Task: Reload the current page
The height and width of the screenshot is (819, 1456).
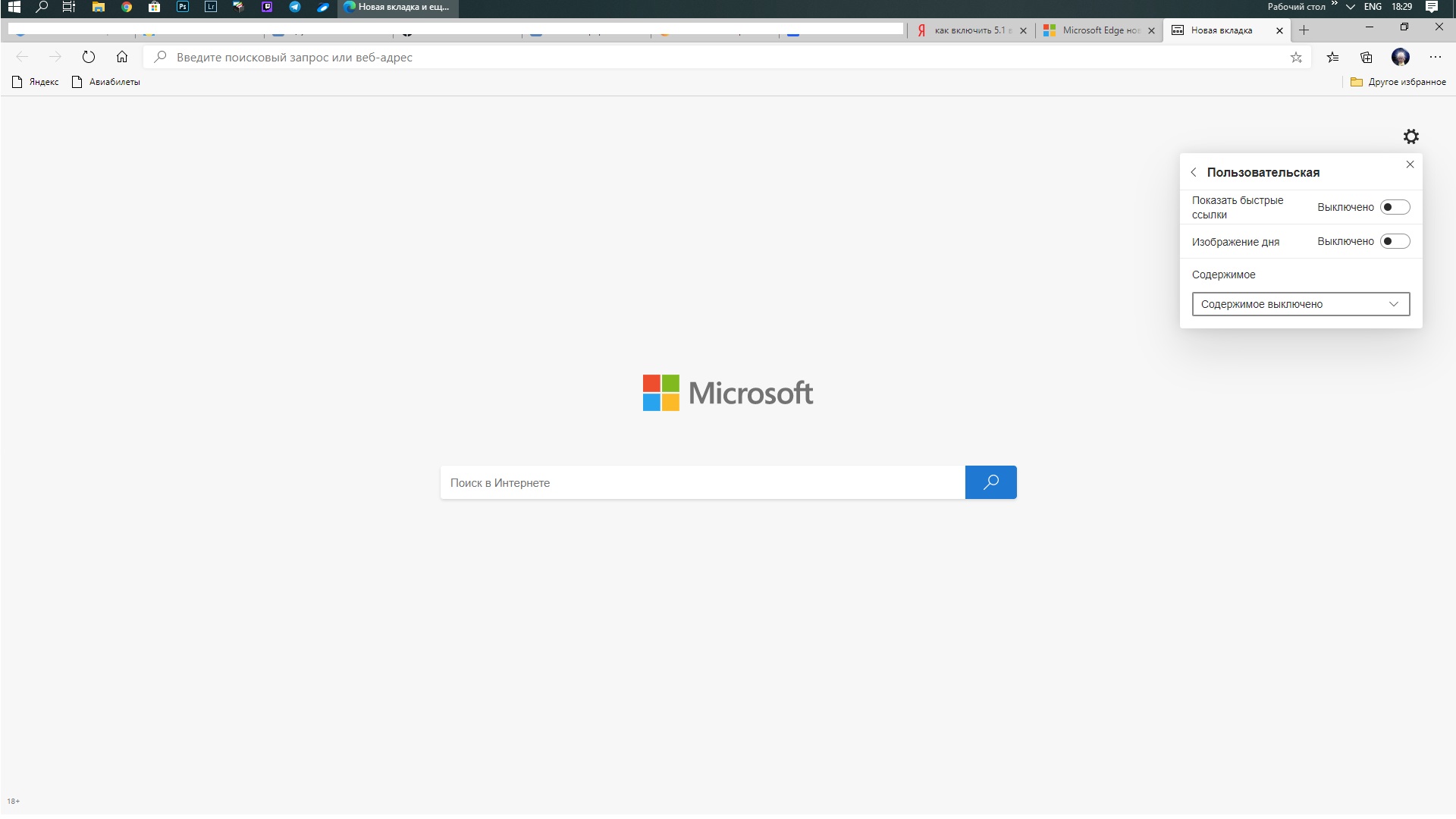Action: (89, 57)
